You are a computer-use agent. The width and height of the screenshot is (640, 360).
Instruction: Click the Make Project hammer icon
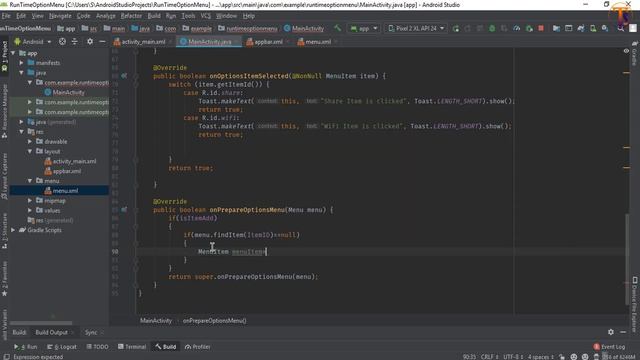[x=338, y=28]
